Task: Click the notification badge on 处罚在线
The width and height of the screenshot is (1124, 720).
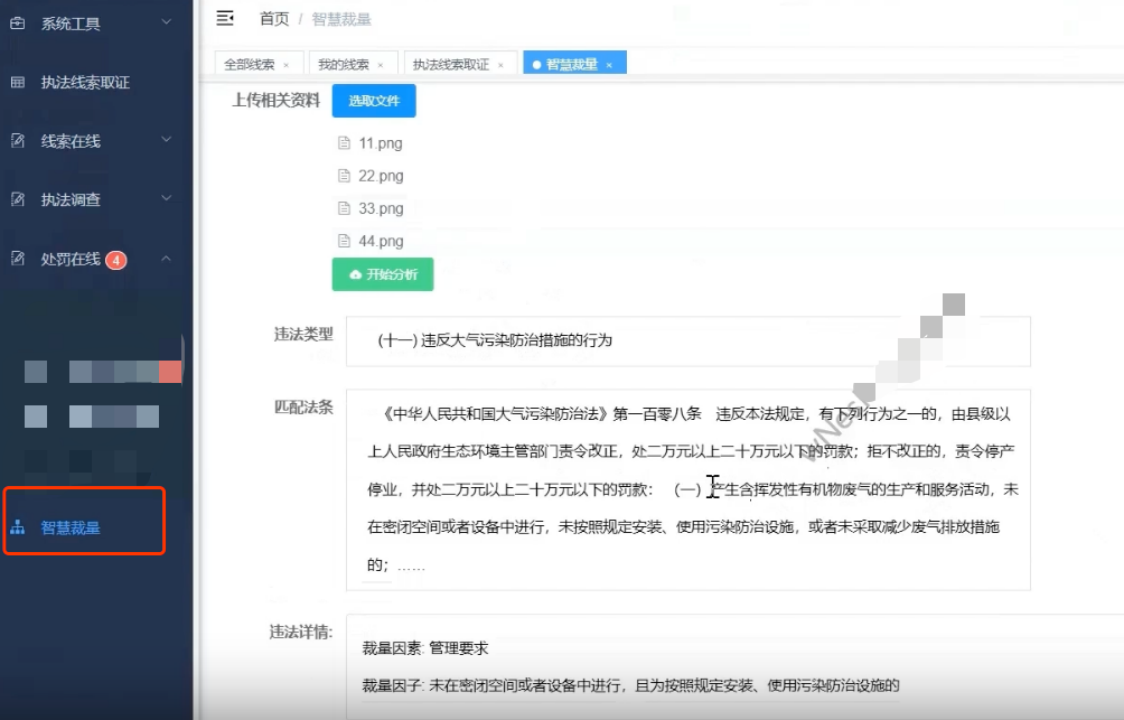Action: (x=114, y=262)
